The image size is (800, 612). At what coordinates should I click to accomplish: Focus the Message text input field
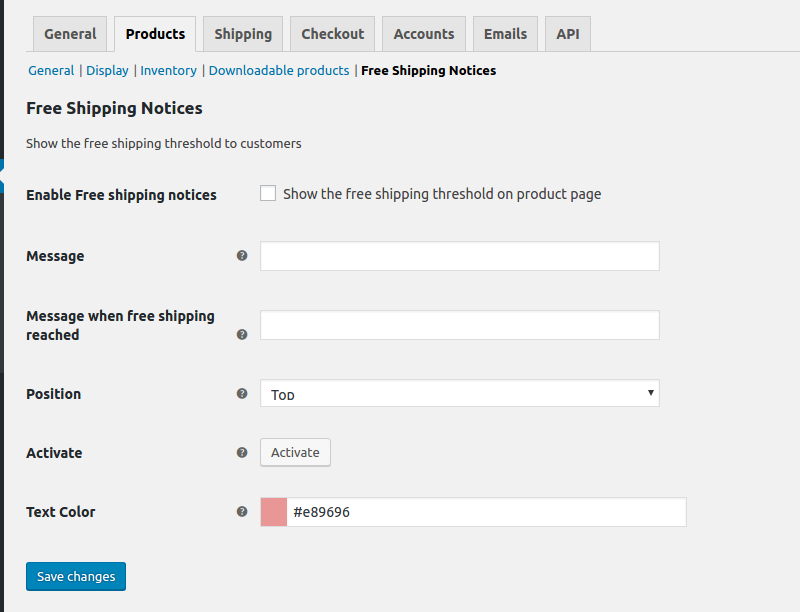(460, 256)
